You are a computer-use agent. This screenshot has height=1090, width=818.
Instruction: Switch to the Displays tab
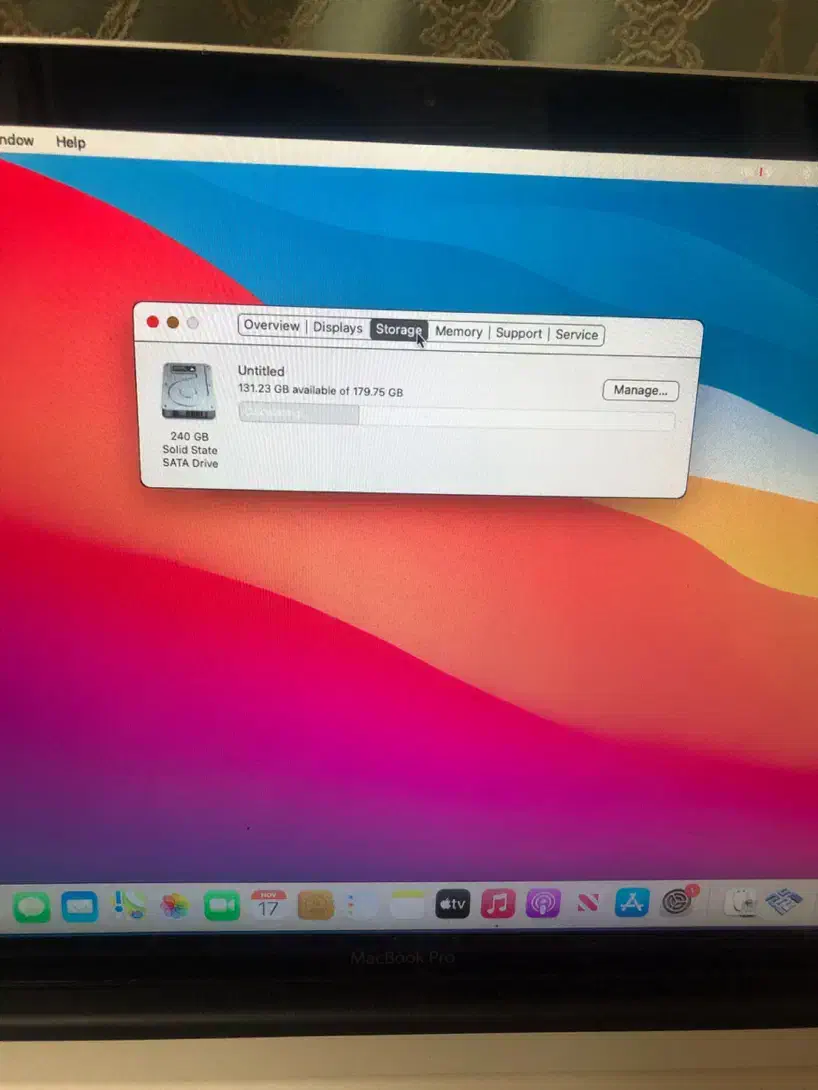click(x=337, y=328)
